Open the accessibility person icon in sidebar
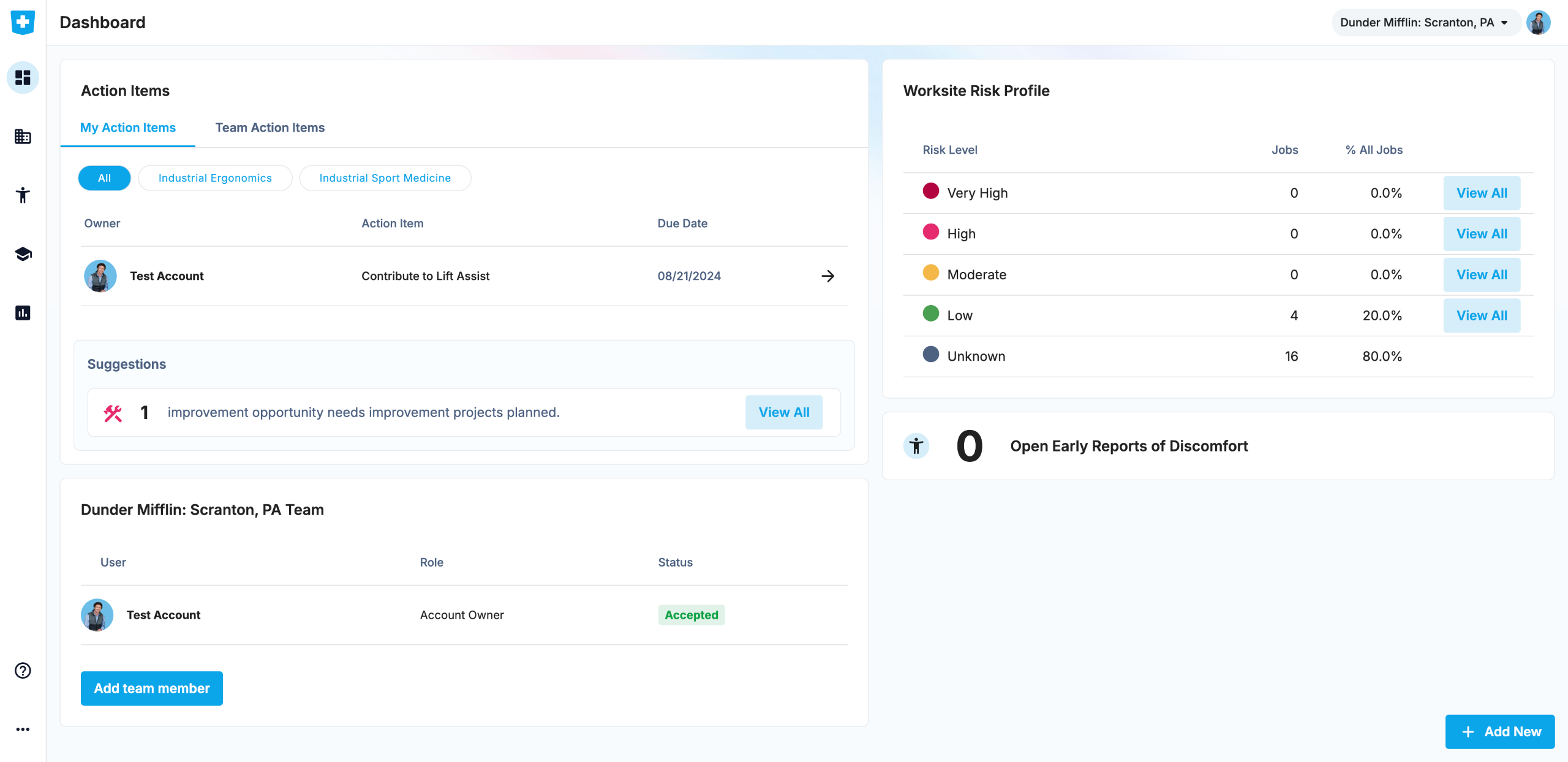Image resolution: width=1568 pixels, height=762 pixels. (x=23, y=195)
